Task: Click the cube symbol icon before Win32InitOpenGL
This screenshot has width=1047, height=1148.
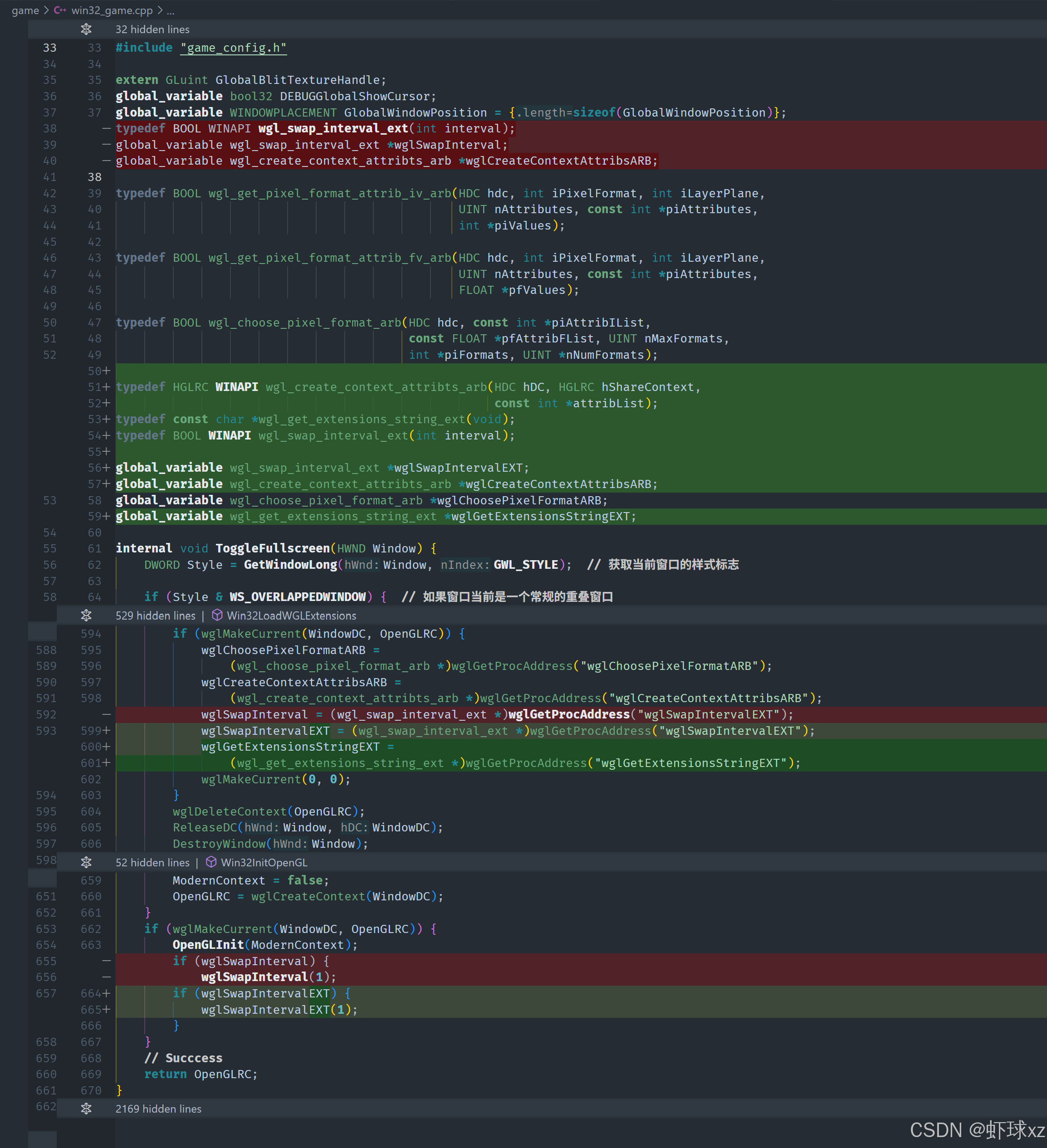Action: 211,862
